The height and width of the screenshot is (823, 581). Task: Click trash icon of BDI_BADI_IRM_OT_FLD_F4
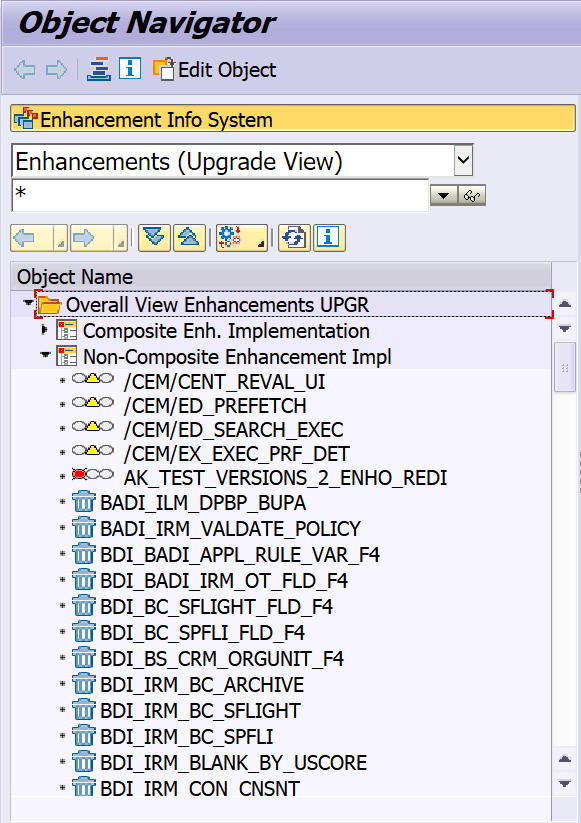(x=83, y=580)
